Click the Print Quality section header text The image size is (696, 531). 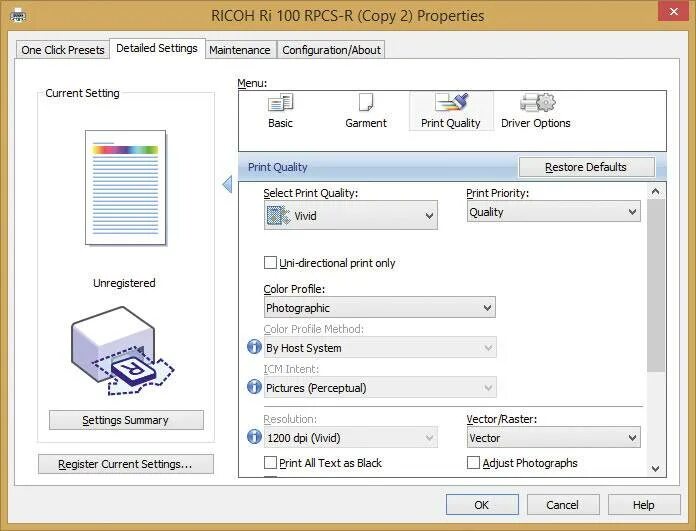pyautogui.click(x=277, y=167)
